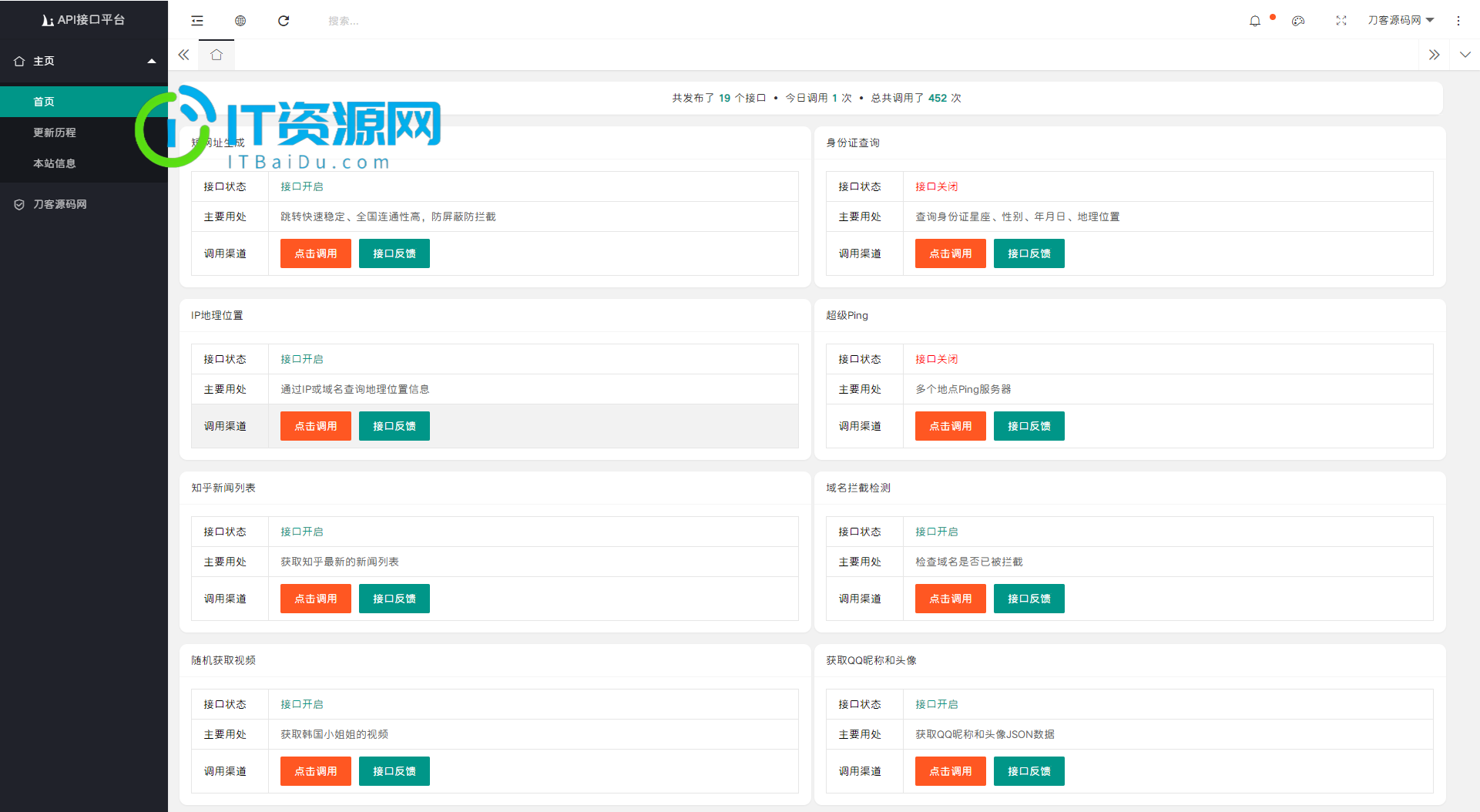Viewport: 1480px width, 812px height.
Task: Click the 超级Ping card title
Action: point(847,315)
